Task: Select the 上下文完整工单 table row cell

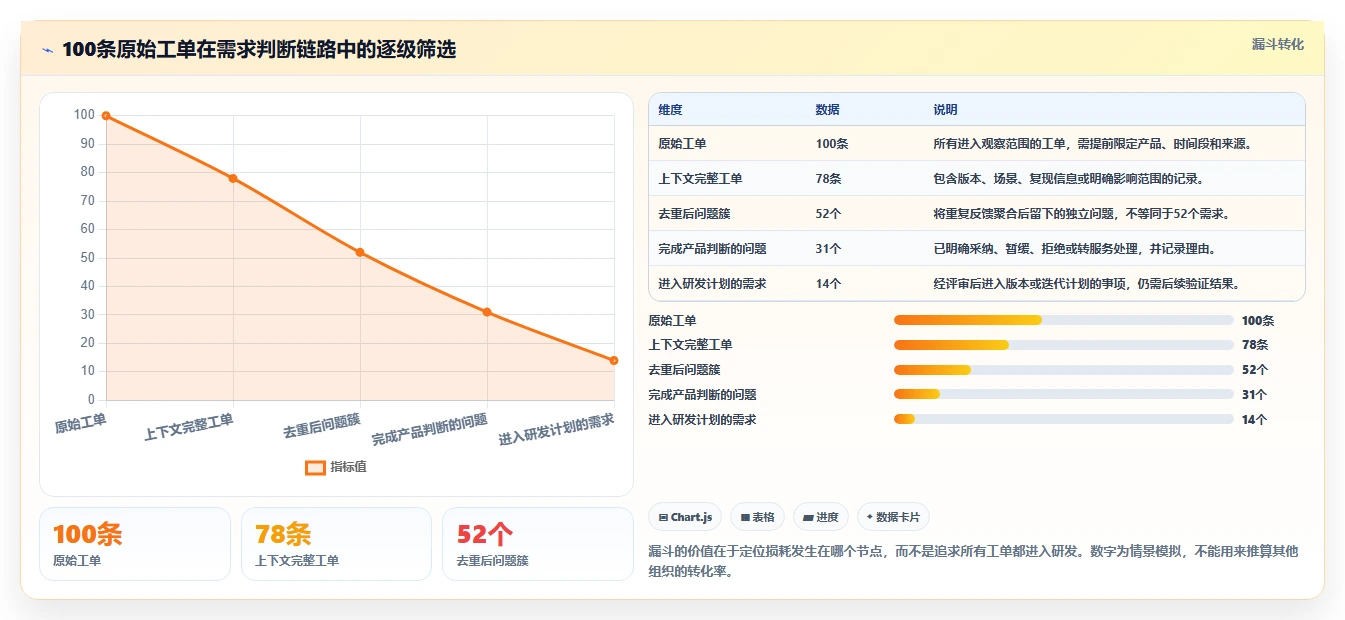Action: point(700,179)
